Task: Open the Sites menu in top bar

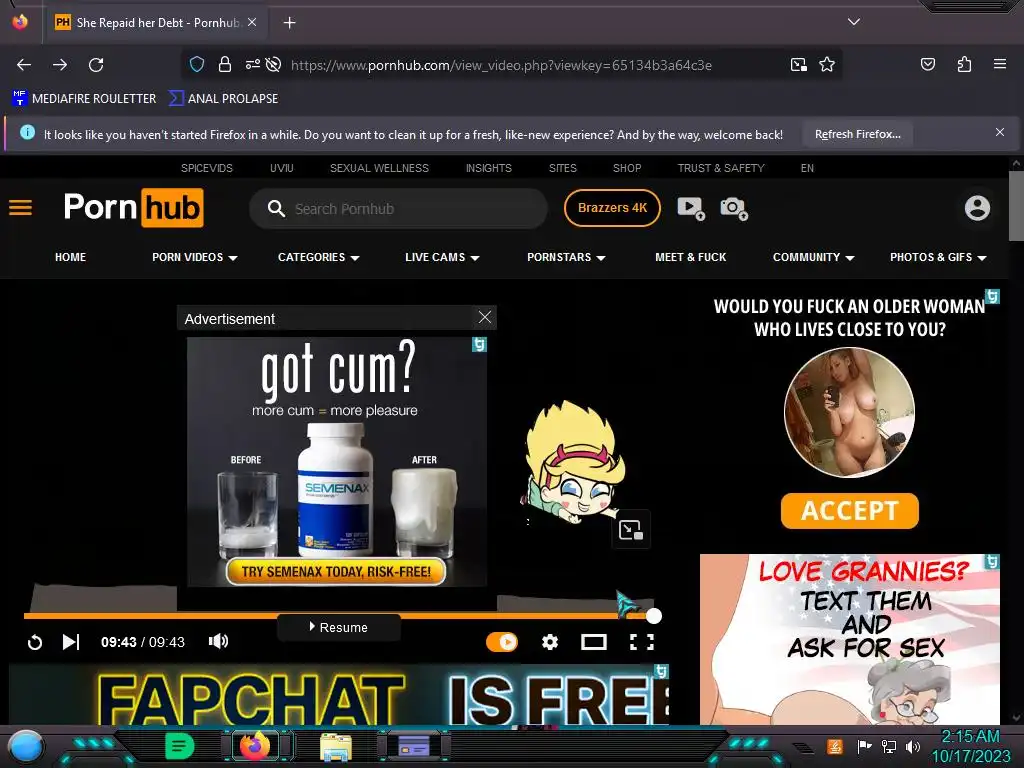Action: tap(563, 168)
